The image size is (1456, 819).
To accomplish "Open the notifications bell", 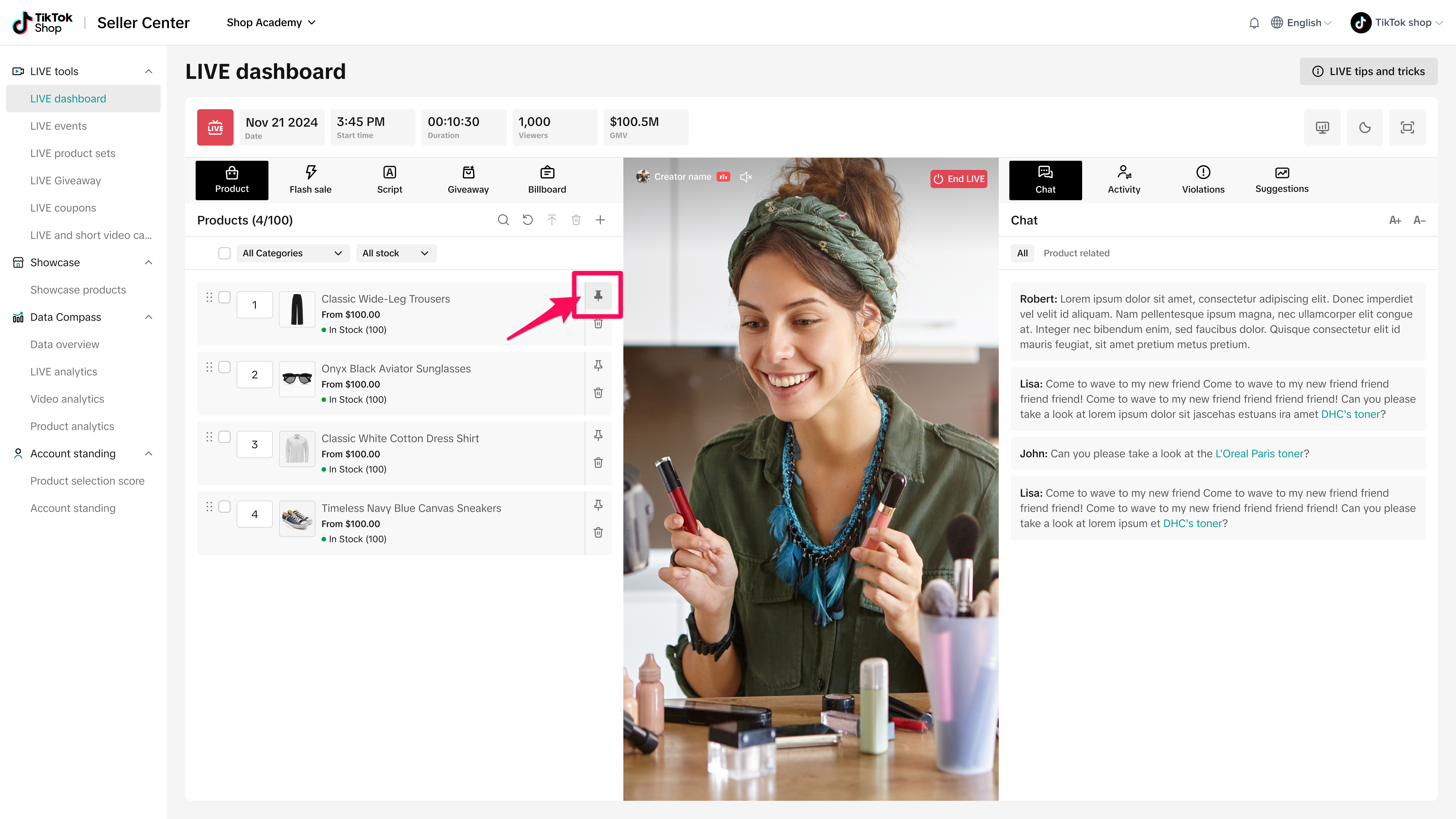I will pos(1254,22).
